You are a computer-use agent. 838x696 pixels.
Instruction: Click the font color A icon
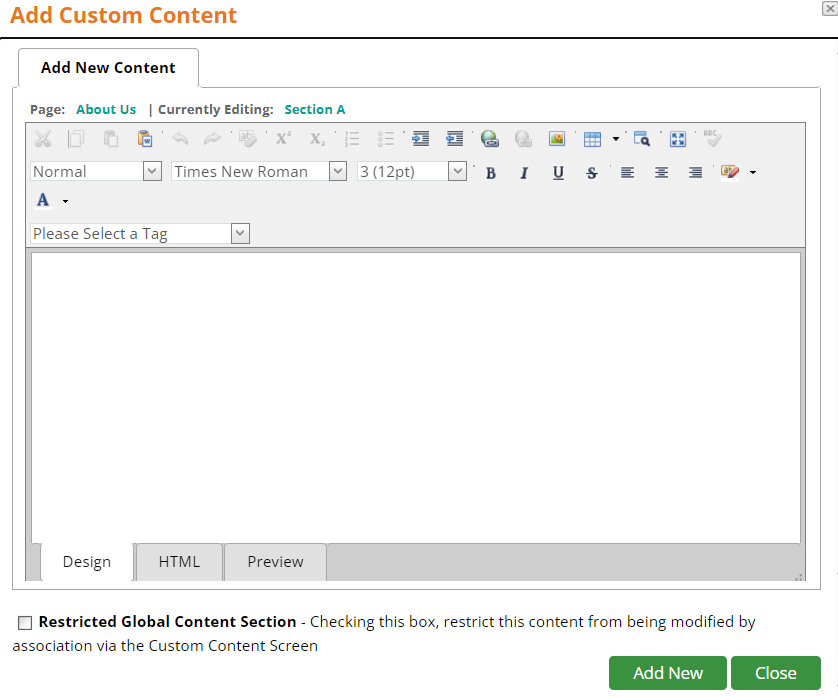tap(43, 200)
